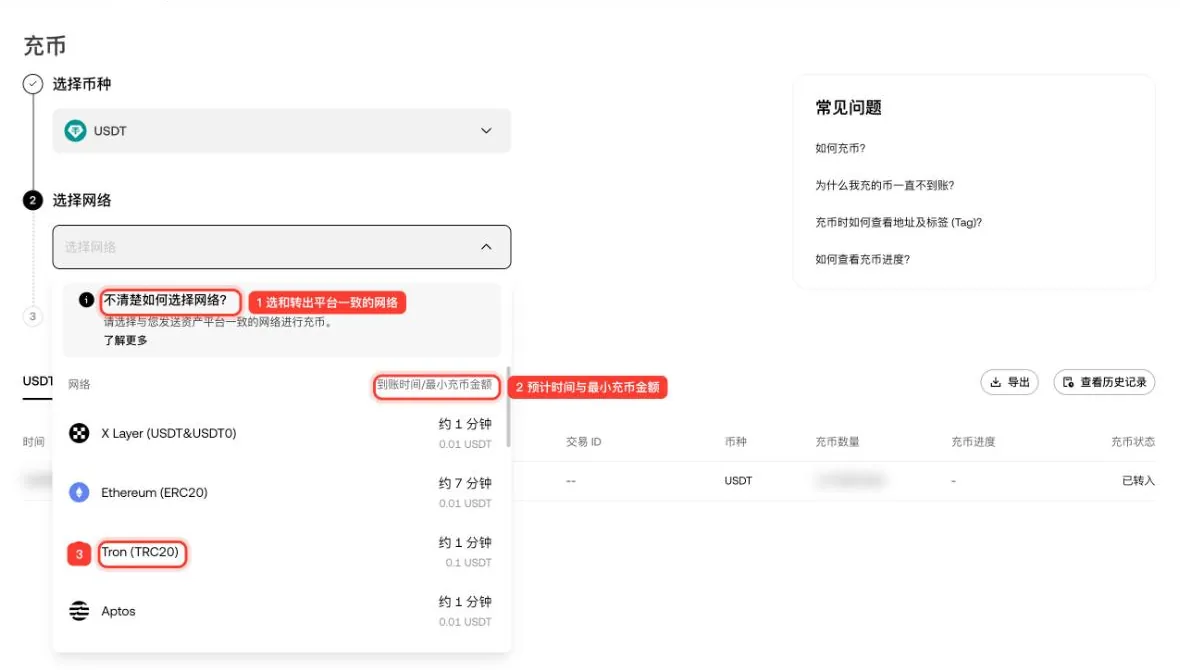Switch to the USDT records tab
Viewport: 1180px width, 670px height.
coord(38,381)
